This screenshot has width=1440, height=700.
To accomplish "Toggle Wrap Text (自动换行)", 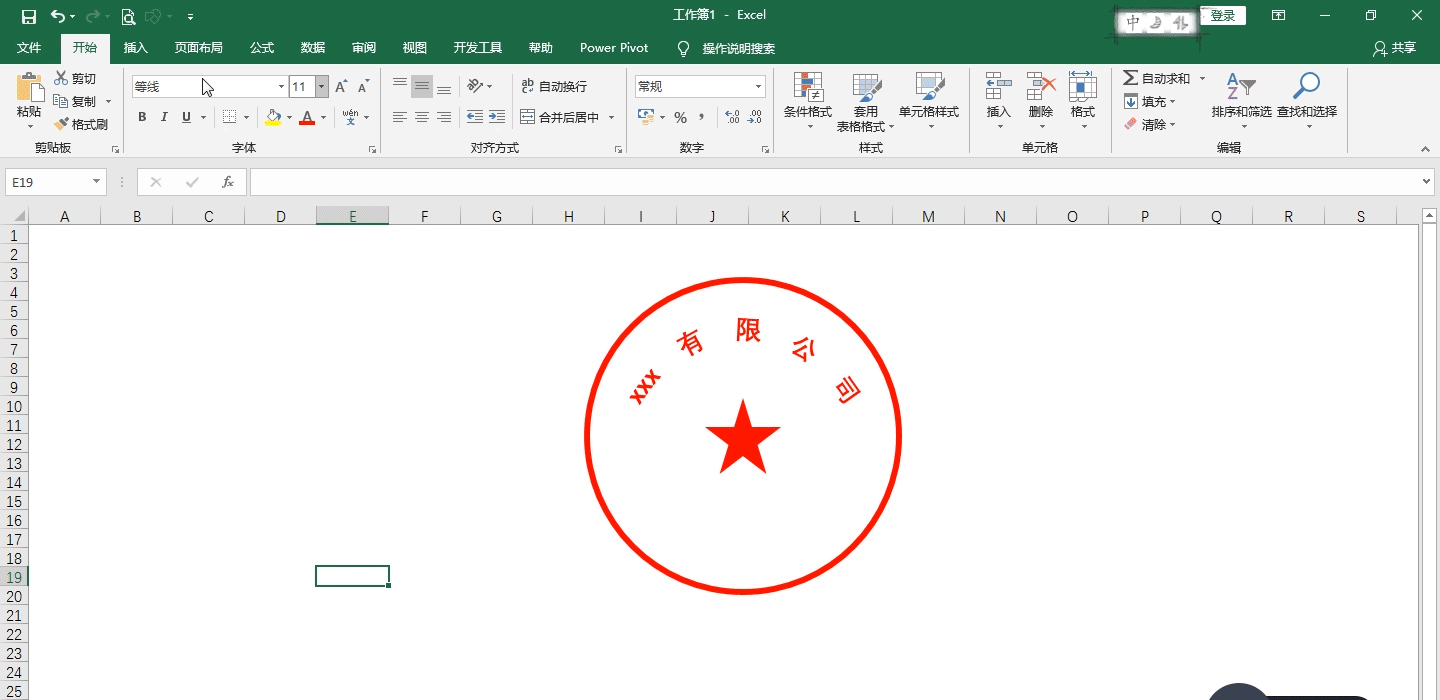I will [x=555, y=86].
